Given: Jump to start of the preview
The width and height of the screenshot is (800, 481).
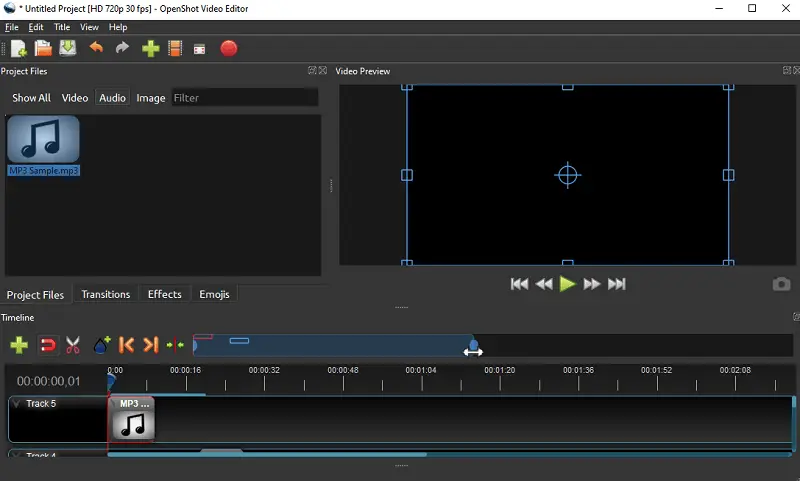Looking at the screenshot, I should coord(519,284).
